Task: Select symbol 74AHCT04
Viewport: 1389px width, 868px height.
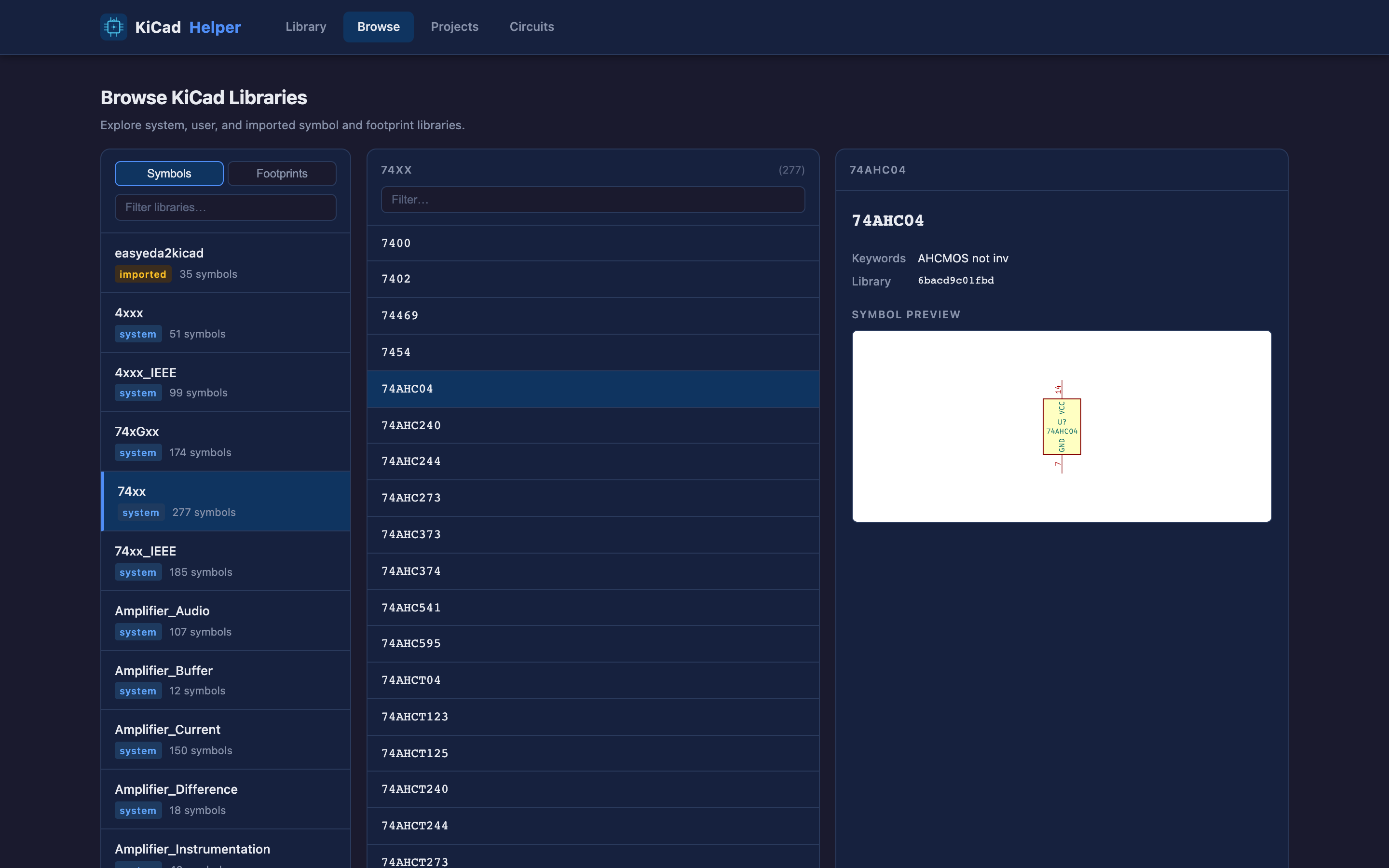Action: (x=593, y=681)
